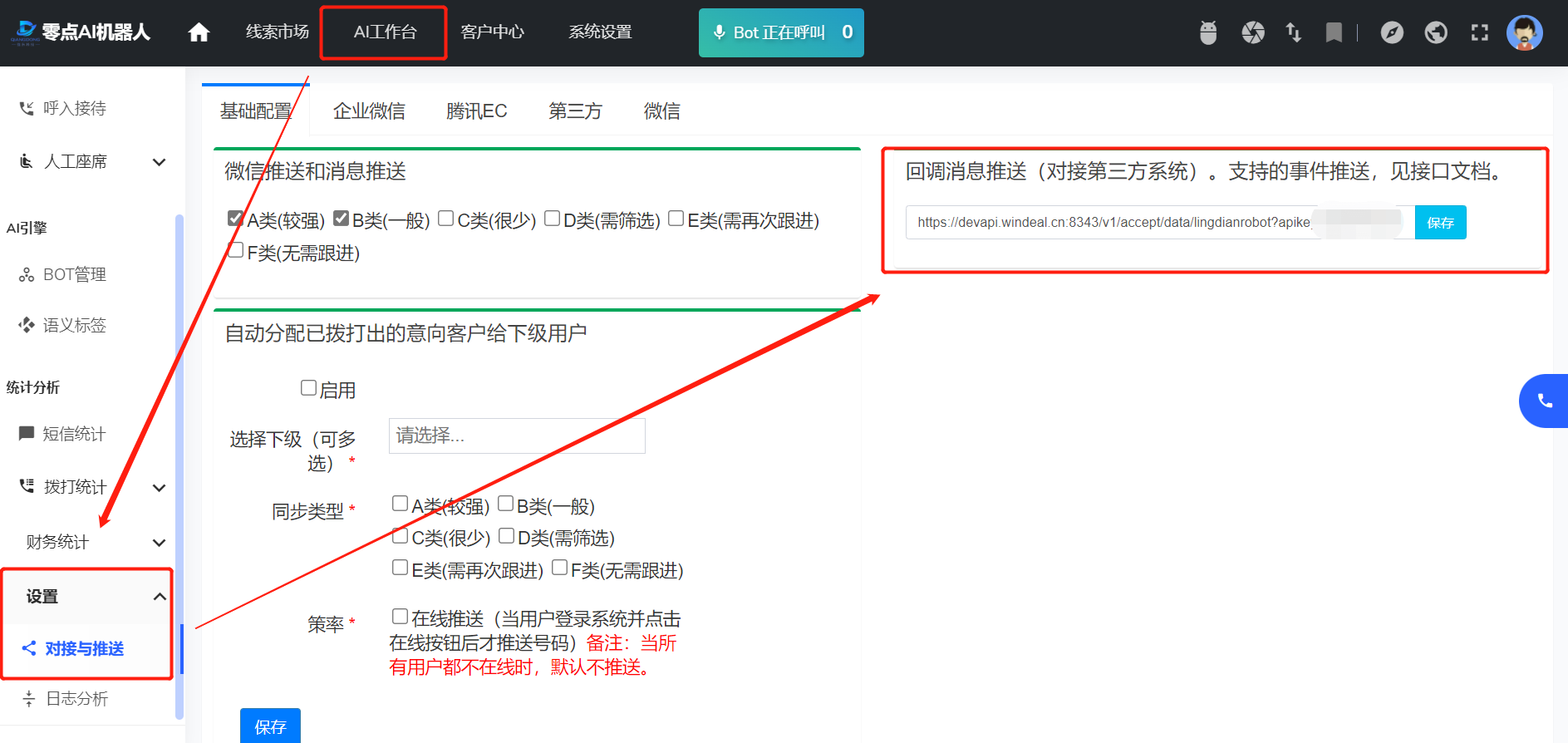Switch to the 企业微信 tab
Viewport: 1568px width, 743px height.
coord(369,111)
